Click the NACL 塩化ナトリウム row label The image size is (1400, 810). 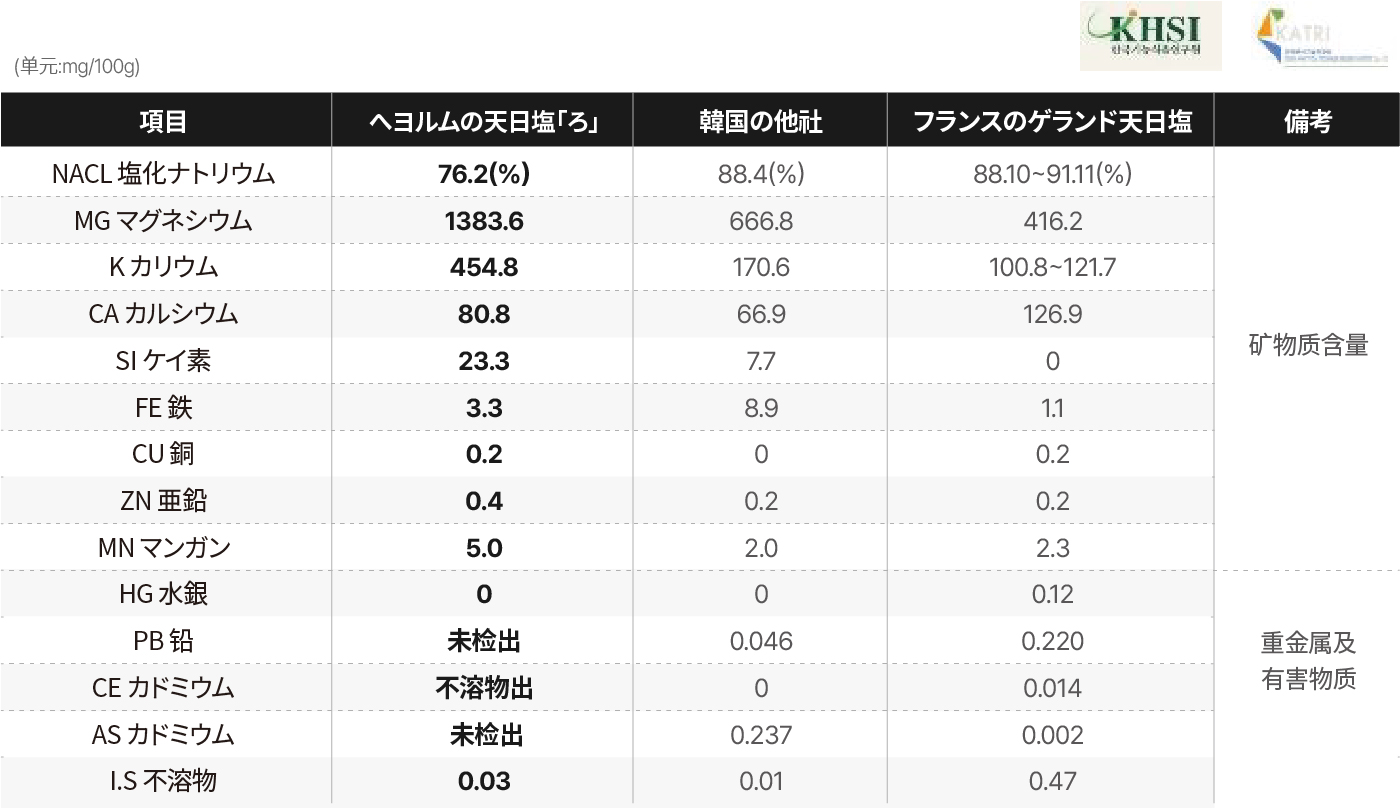[x=164, y=174]
